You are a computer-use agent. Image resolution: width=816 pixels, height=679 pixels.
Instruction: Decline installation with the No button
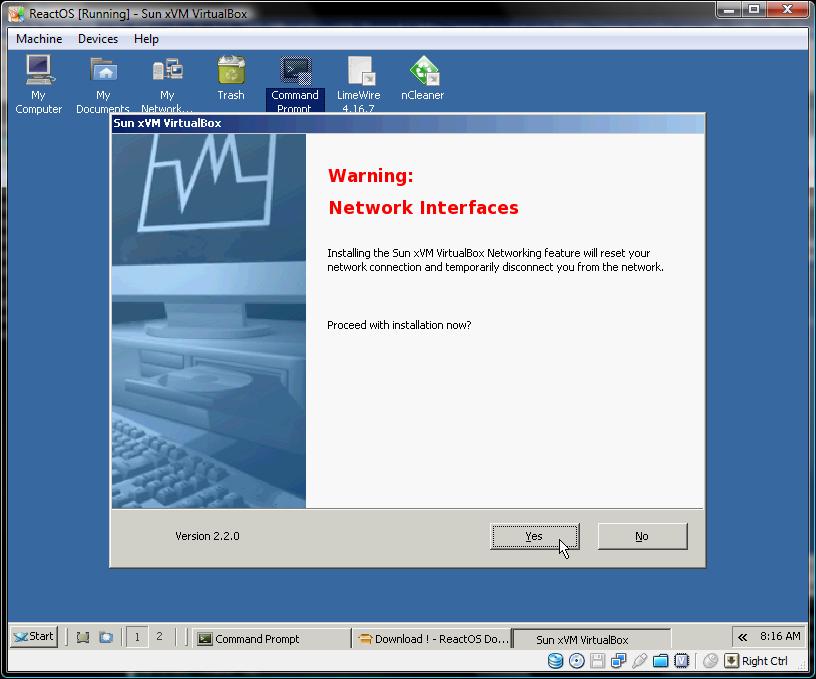(642, 536)
